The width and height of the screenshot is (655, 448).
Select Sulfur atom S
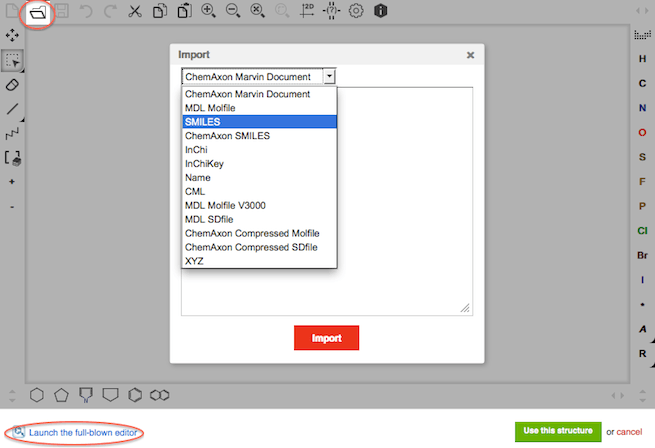[x=642, y=157]
